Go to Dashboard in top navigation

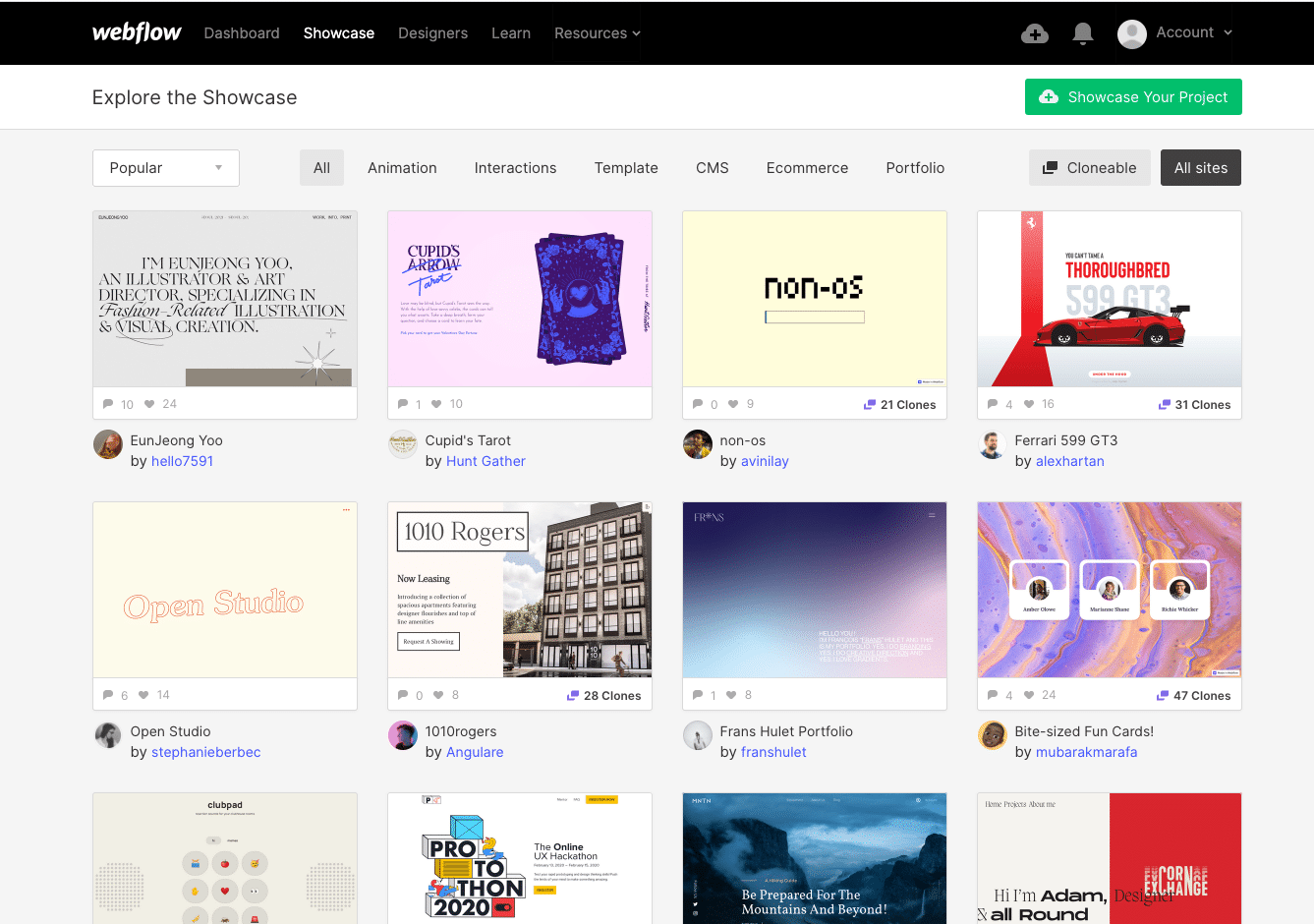pyautogui.click(x=242, y=33)
